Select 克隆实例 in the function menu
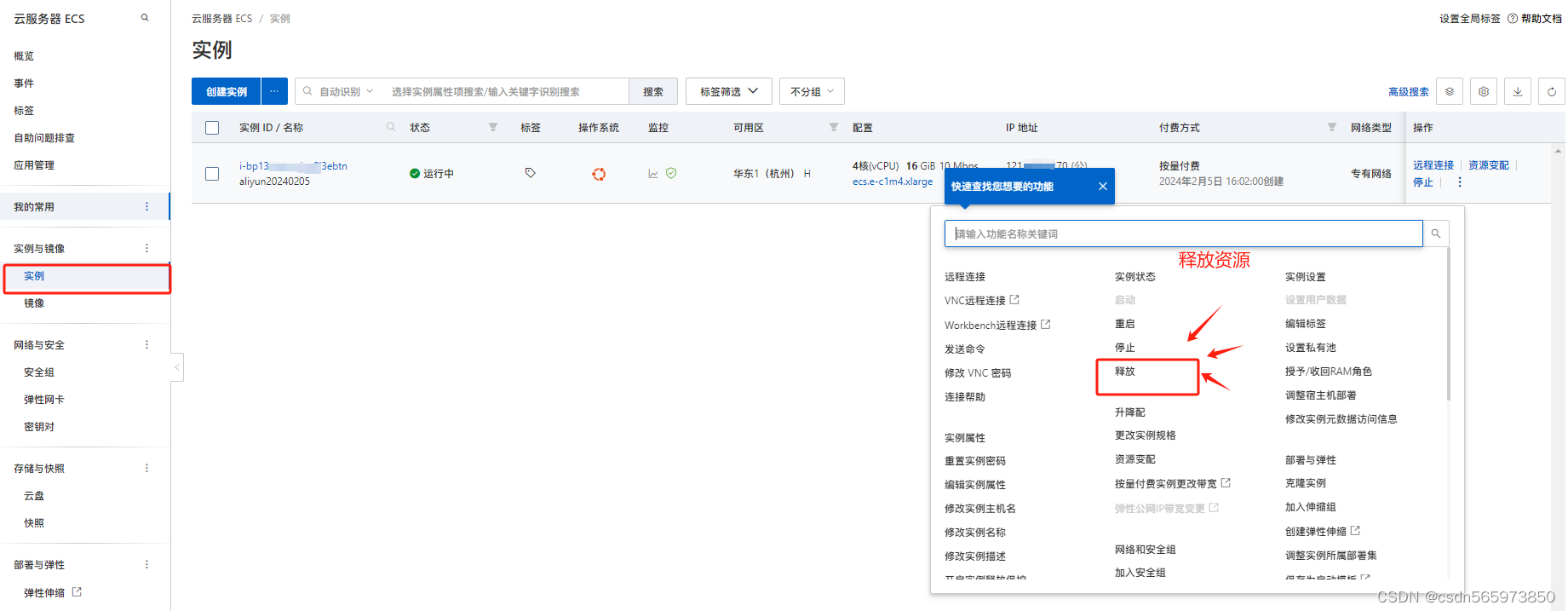1568x611 pixels. click(1306, 483)
